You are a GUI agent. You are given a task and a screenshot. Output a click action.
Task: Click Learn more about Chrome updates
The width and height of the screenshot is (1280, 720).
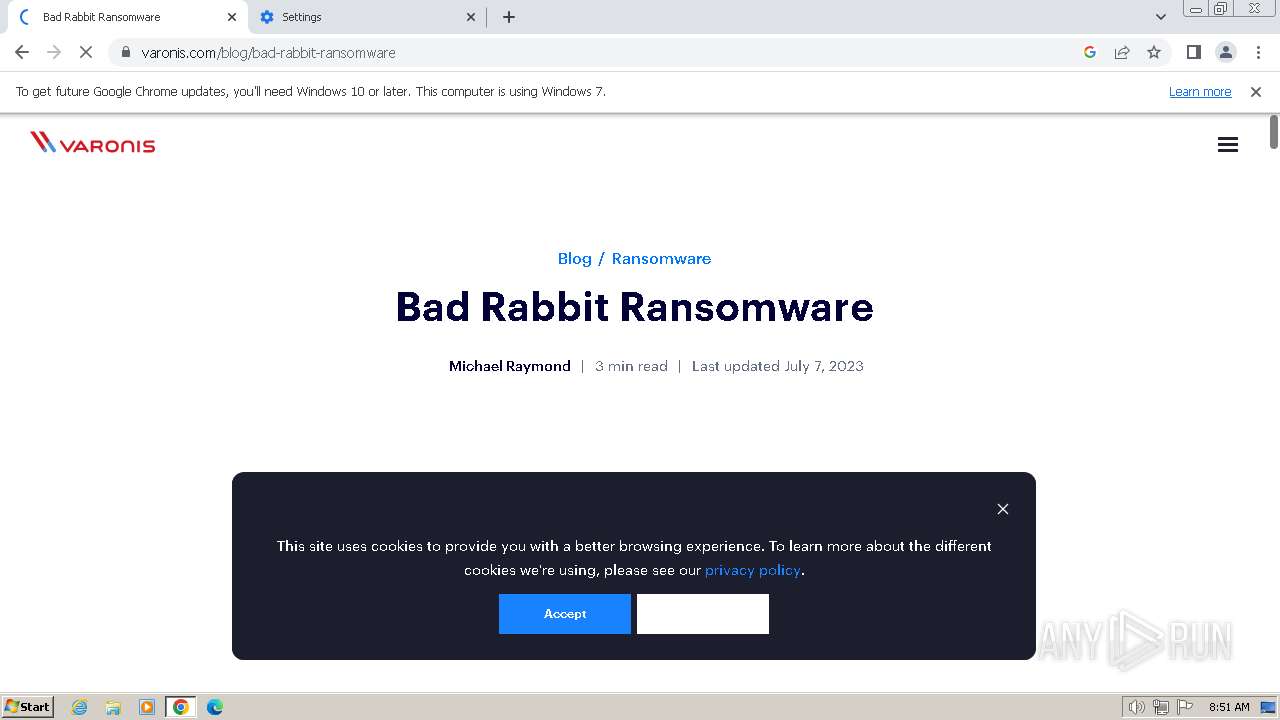(1200, 92)
